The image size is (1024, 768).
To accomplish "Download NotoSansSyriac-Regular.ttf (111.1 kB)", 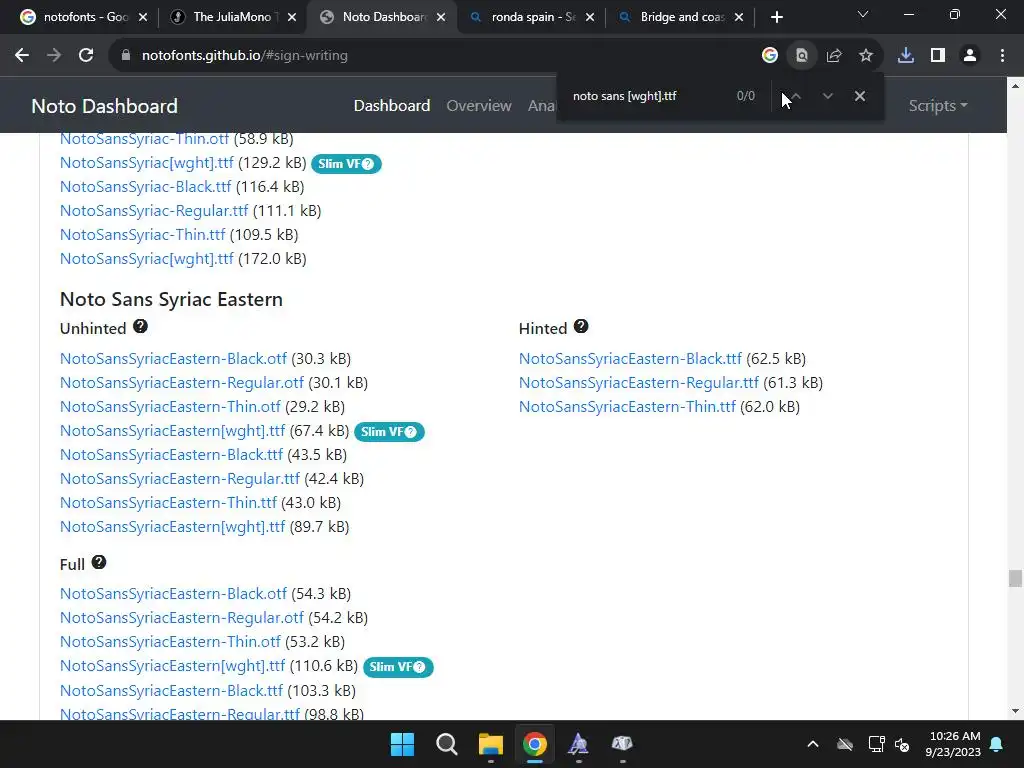I will (x=154, y=211).
